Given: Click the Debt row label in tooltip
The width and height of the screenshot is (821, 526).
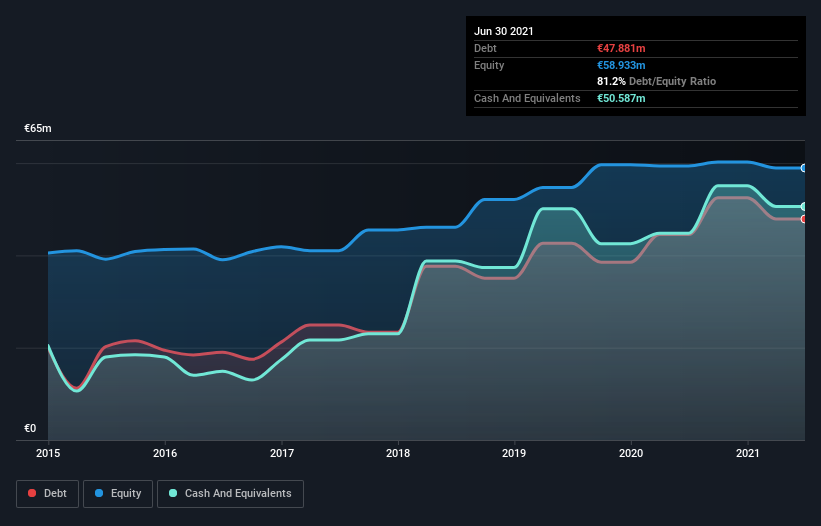Looking at the screenshot, I should point(485,48).
